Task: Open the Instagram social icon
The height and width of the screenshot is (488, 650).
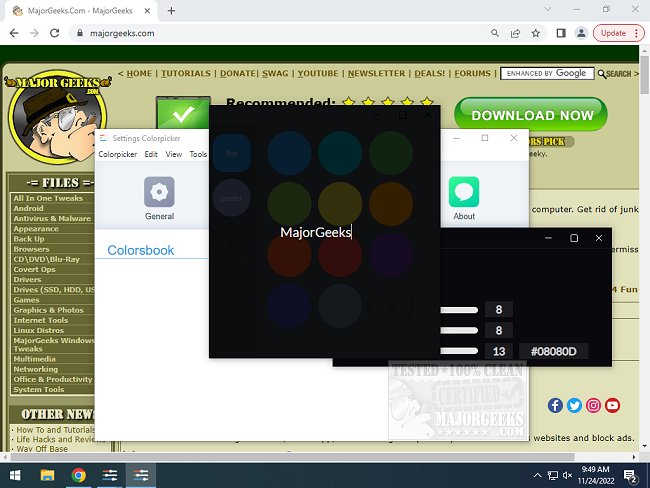Action: point(593,405)
